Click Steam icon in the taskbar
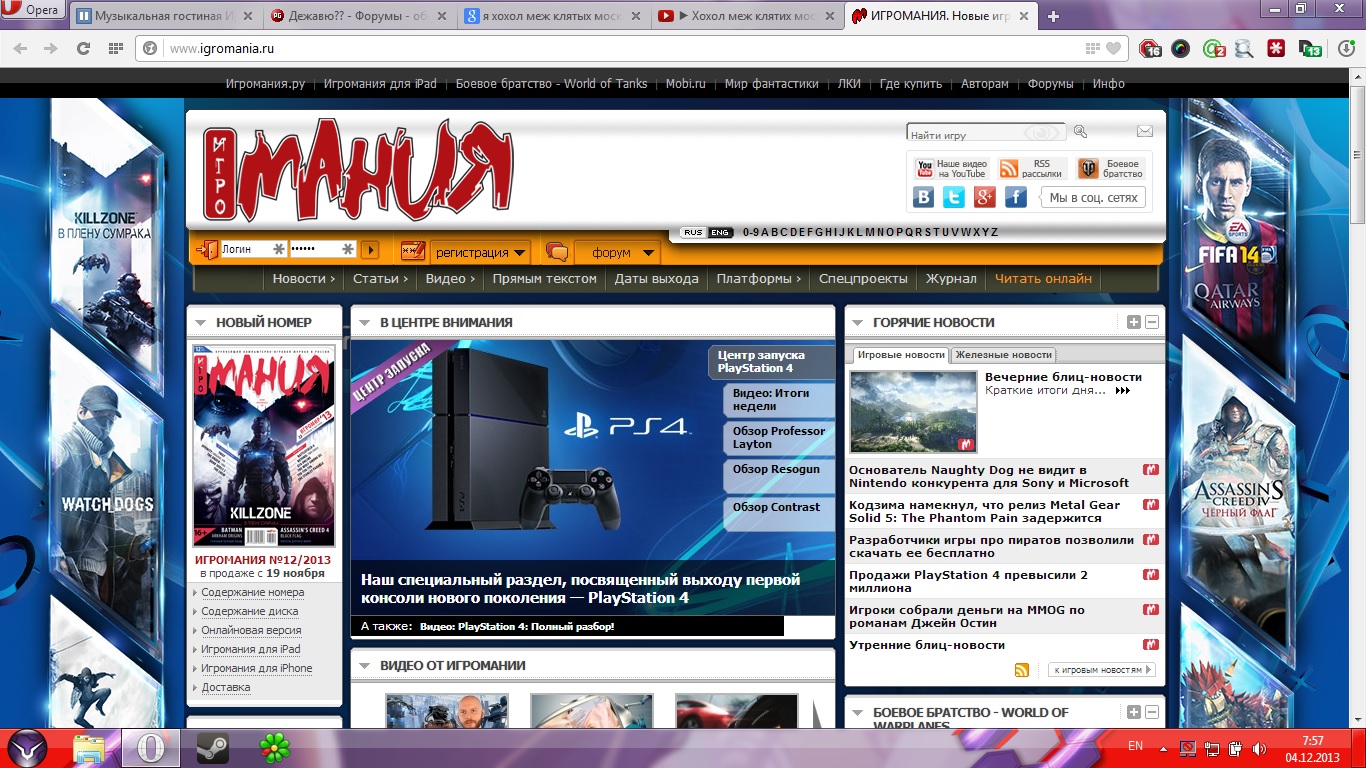Image resolution: width=1366 pixels, height=768 pixels. point(212,748)
